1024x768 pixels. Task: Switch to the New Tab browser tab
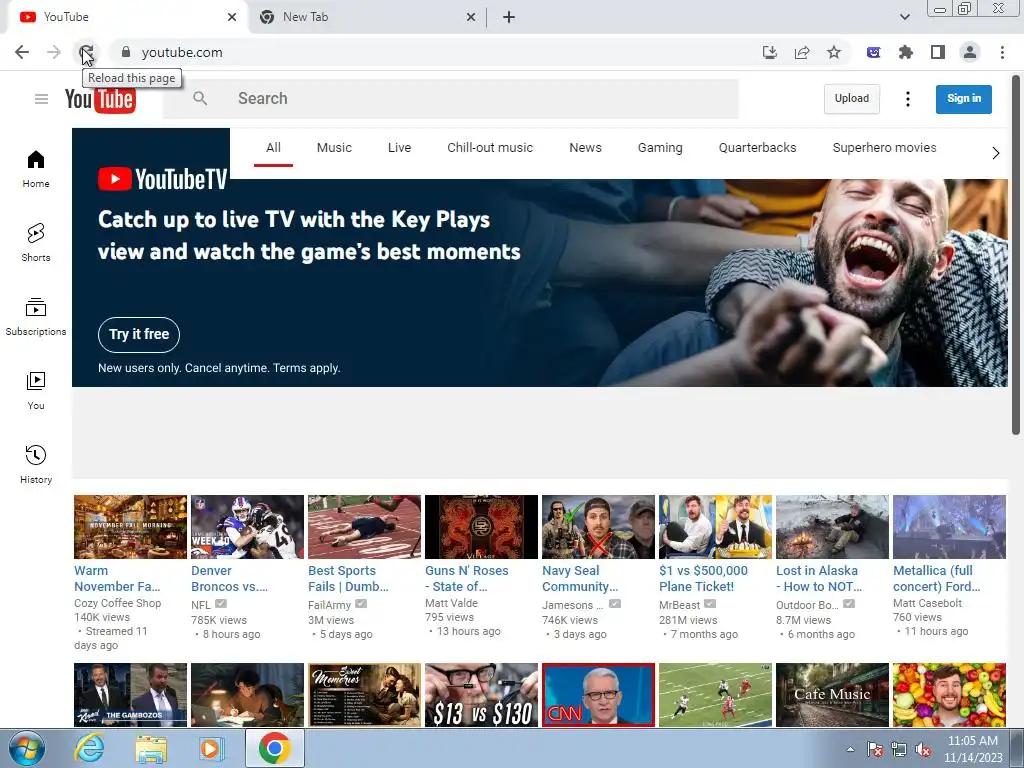pyautogui.click(x=367, y=17)
